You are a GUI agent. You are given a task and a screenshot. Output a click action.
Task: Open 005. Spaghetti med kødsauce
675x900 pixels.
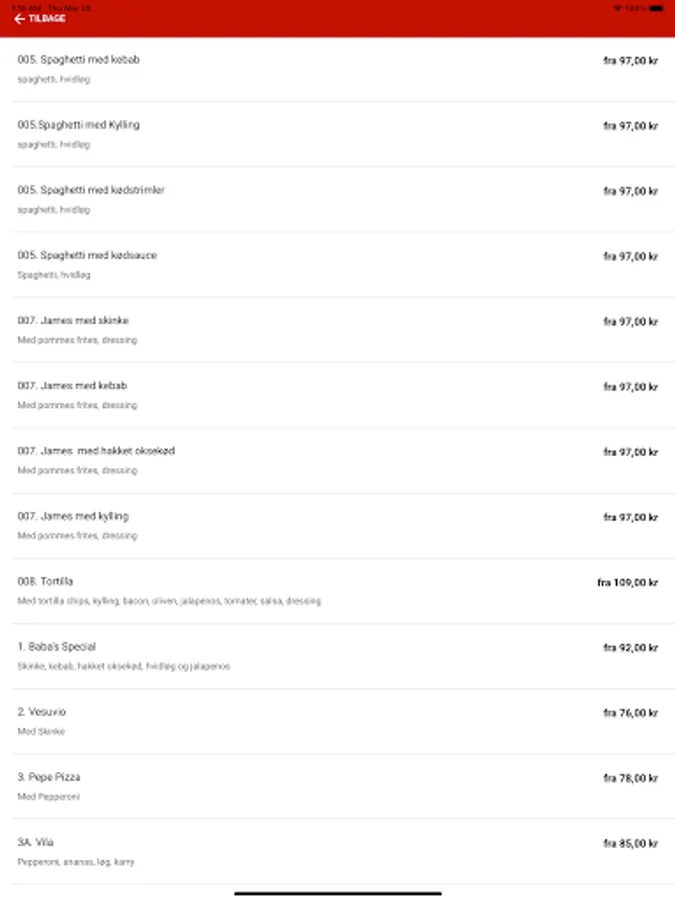tap(87, 255)
